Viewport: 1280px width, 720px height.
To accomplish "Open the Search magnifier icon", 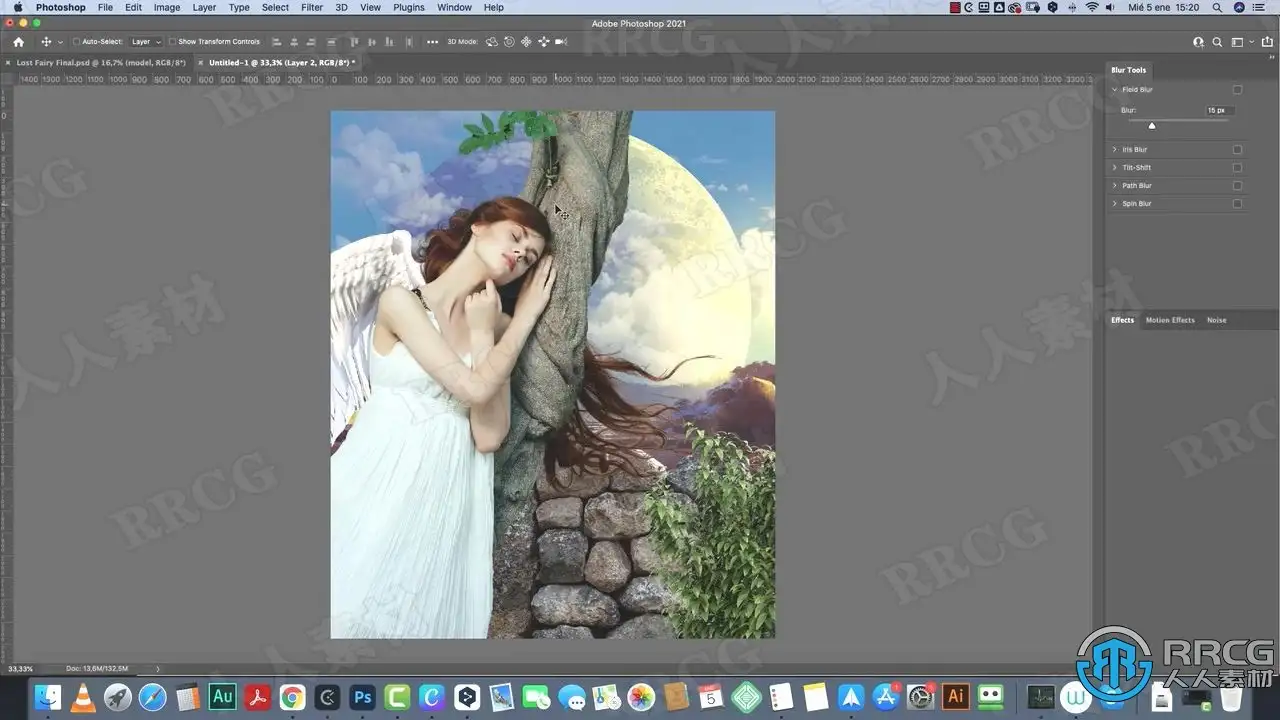I will (x=1217, y=42).
